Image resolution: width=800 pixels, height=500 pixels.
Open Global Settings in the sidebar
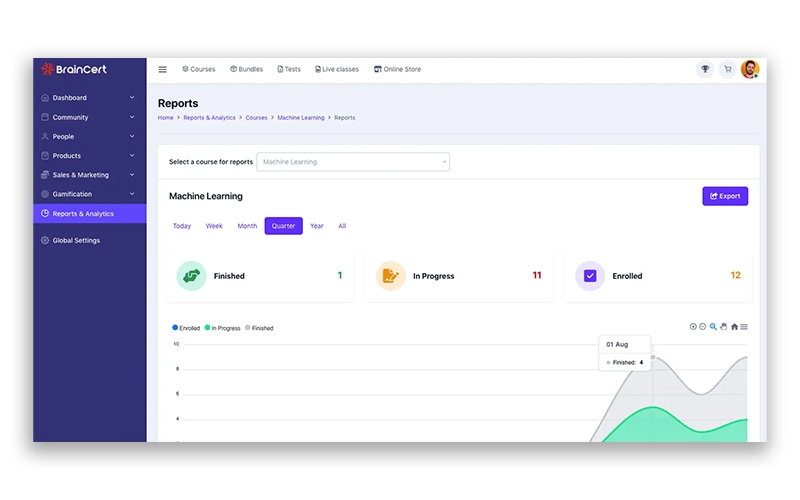coord(76,240)
